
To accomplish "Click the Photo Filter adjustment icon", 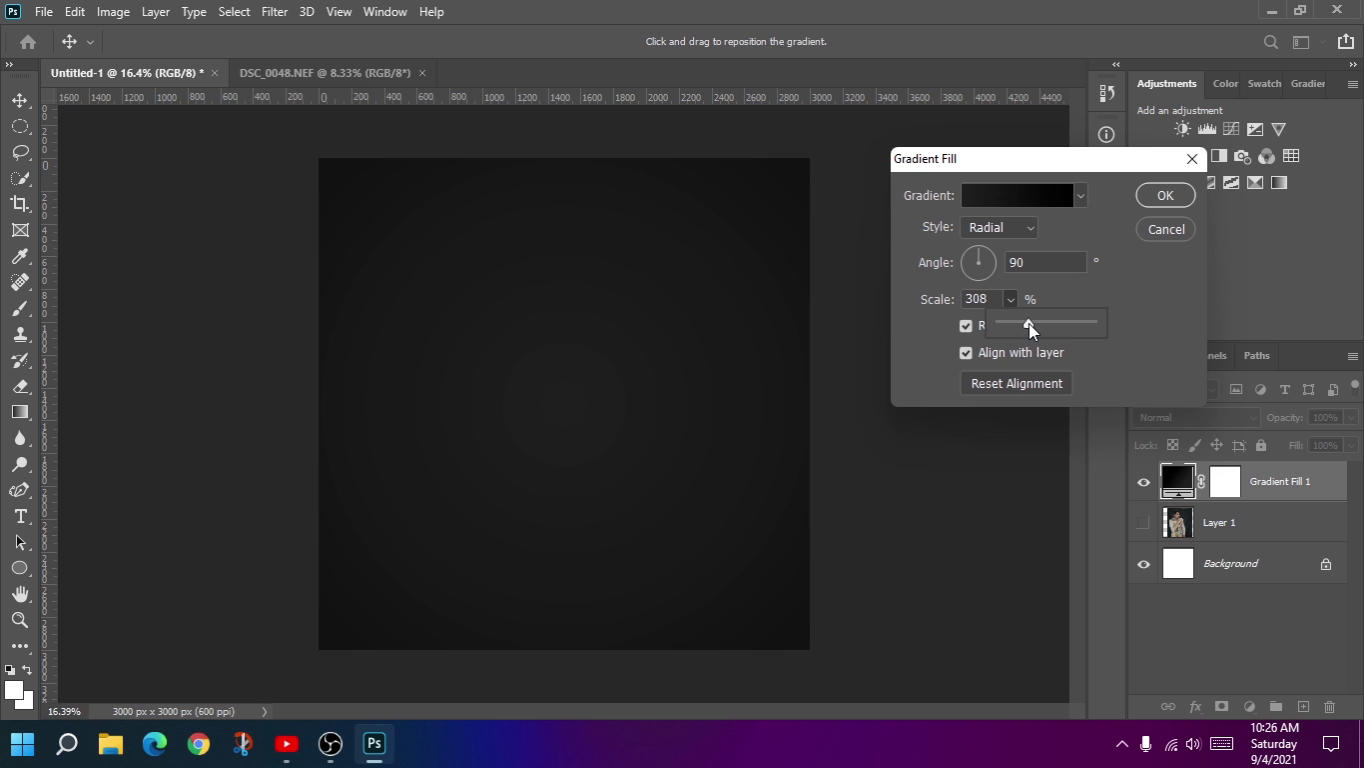I will (1243, 156).
